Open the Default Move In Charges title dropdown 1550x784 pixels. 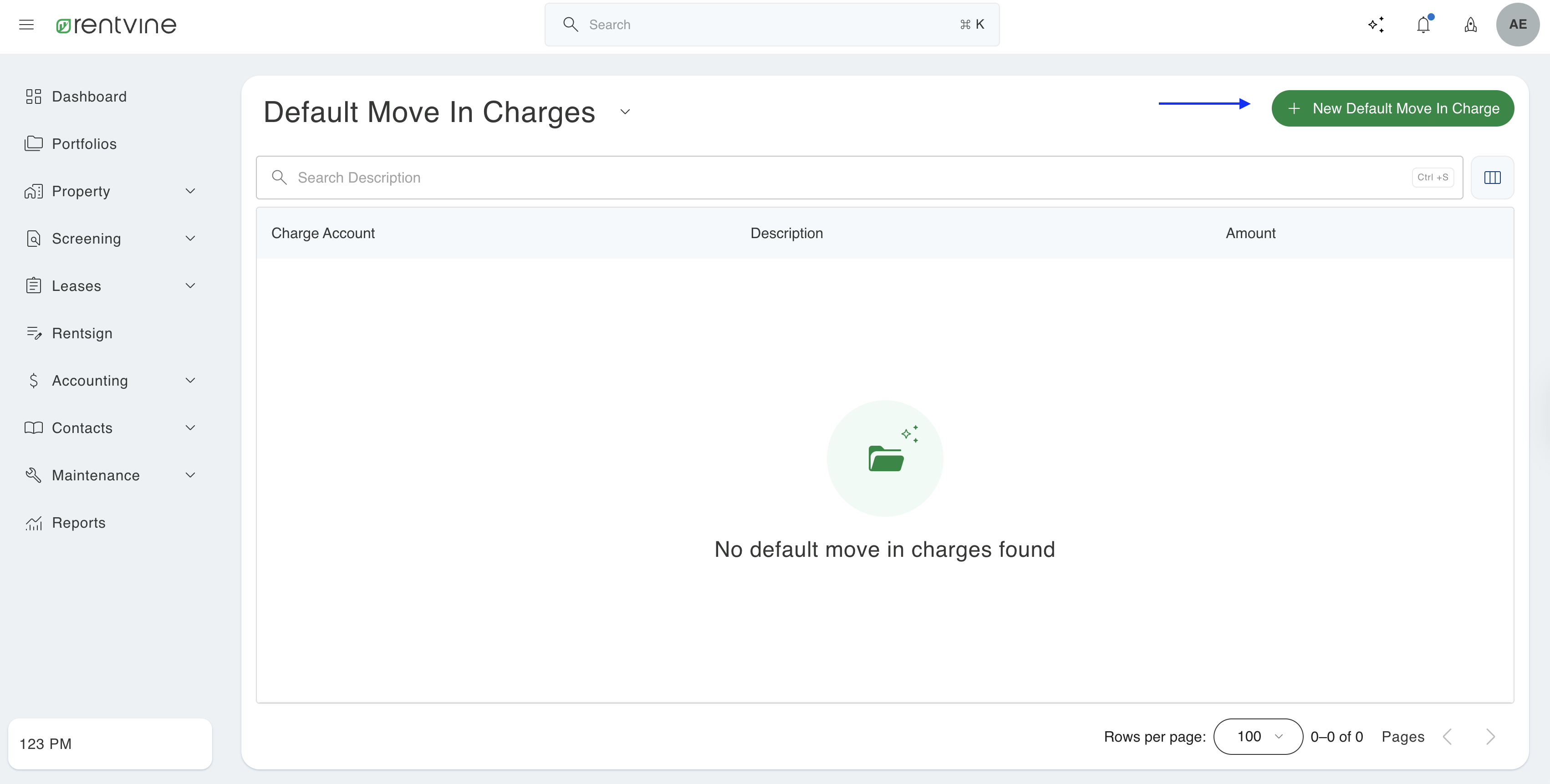click(x=625, y=112)
